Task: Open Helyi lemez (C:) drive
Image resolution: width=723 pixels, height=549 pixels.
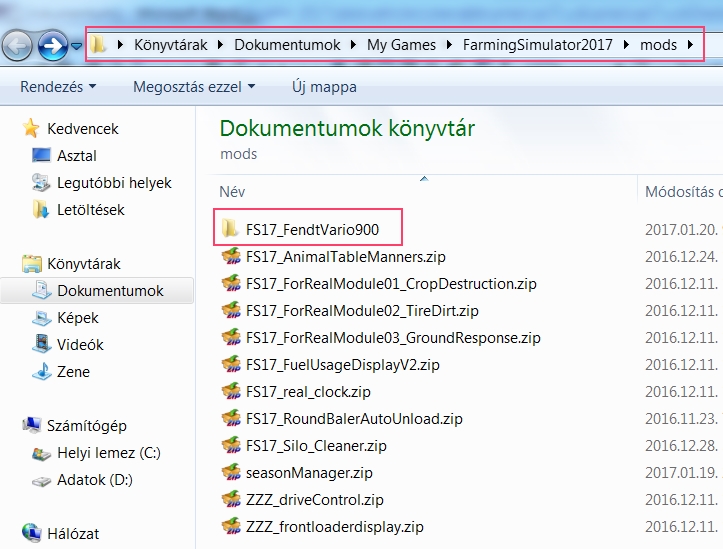Action: pos(108,453)
